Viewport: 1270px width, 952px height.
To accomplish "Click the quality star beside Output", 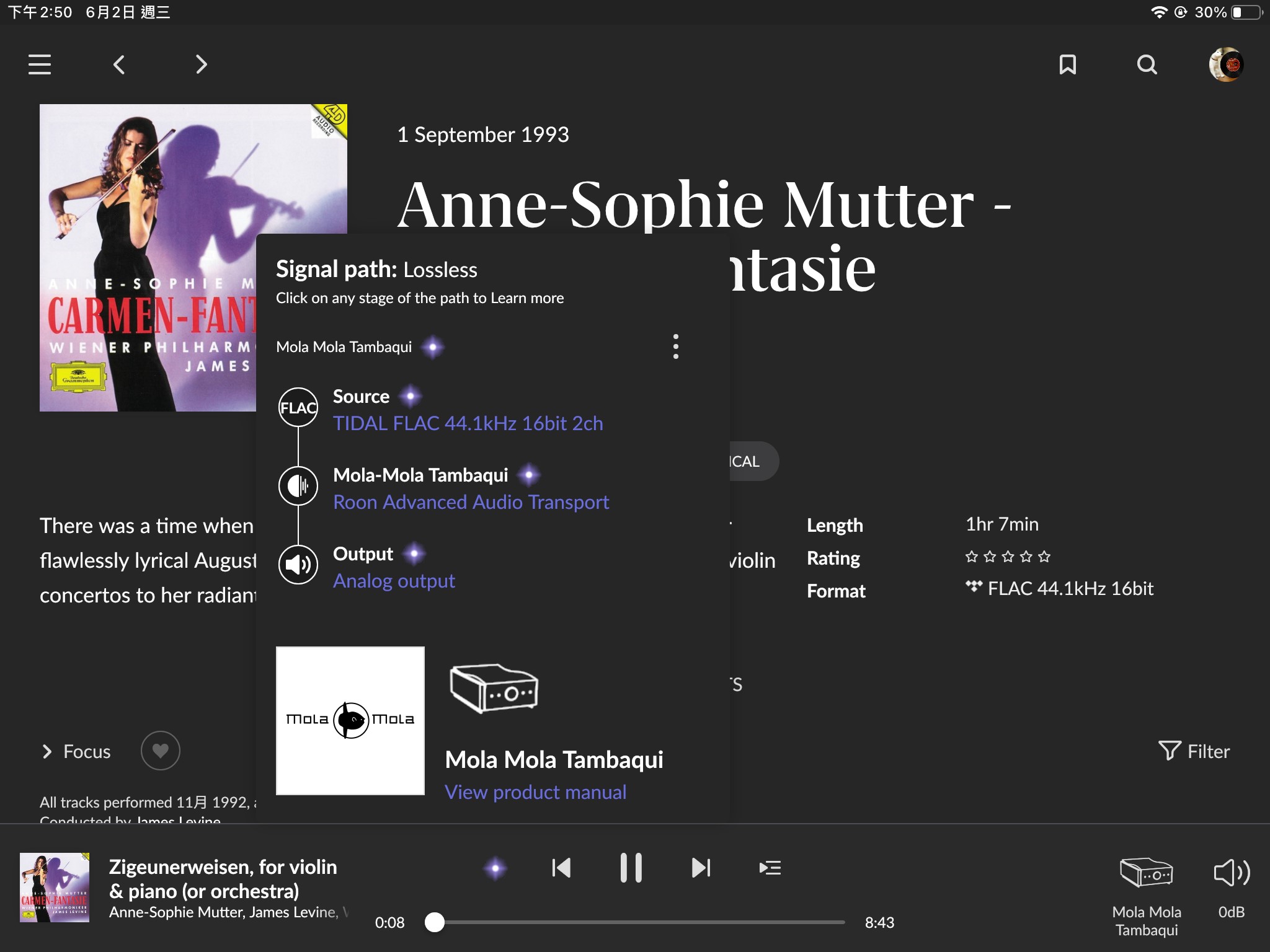I will click(x=414, y=553).
